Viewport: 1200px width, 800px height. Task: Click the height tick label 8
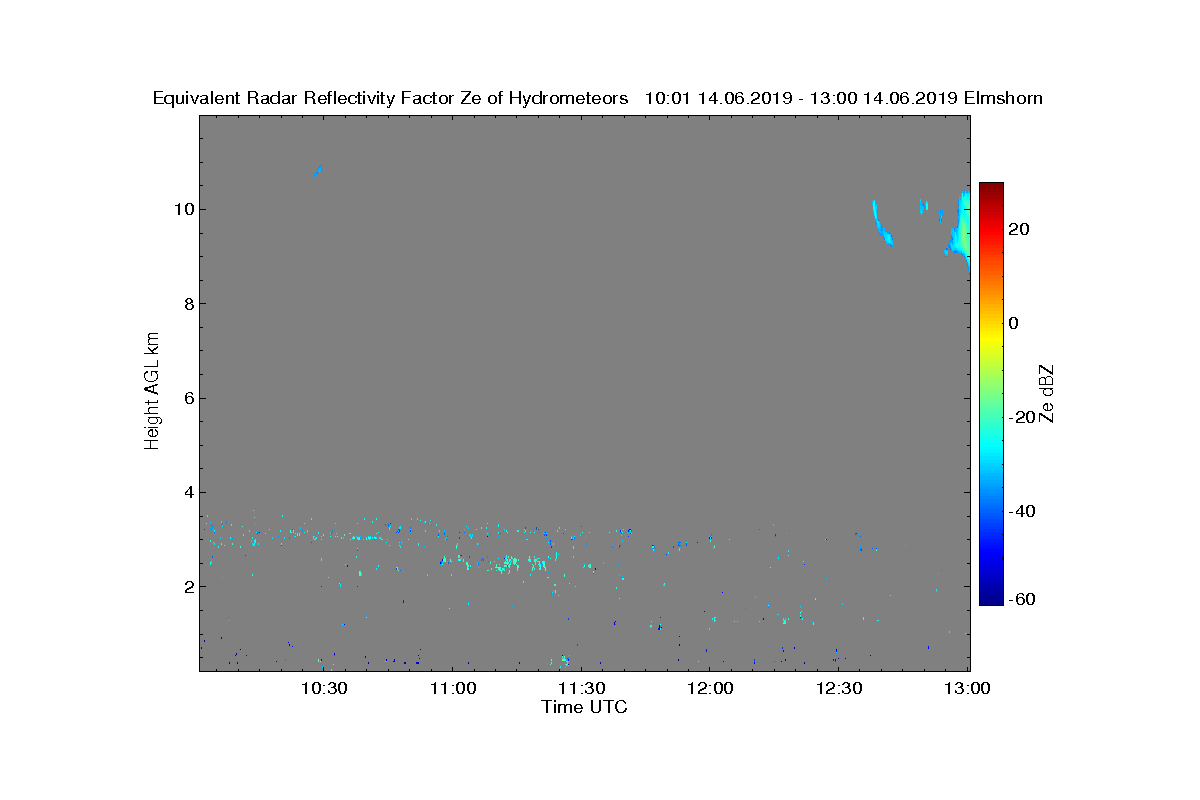coord(187,304)
